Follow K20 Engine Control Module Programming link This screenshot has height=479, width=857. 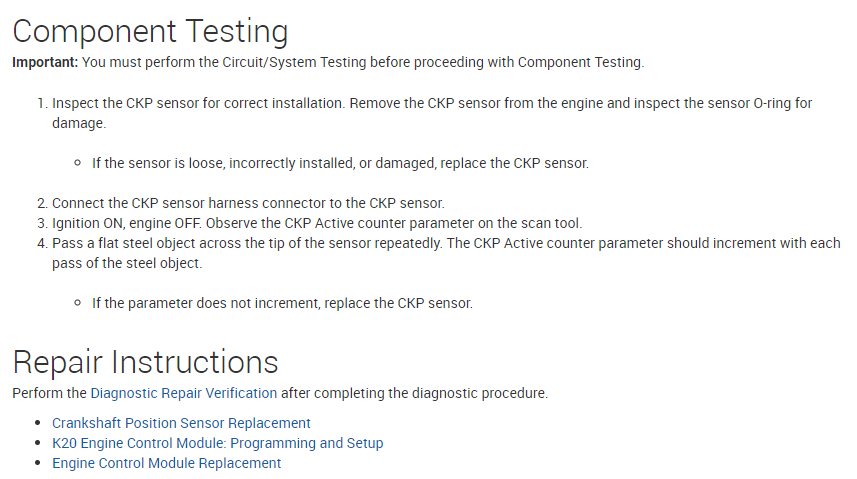pyautogui.click(x=217, y=443)
